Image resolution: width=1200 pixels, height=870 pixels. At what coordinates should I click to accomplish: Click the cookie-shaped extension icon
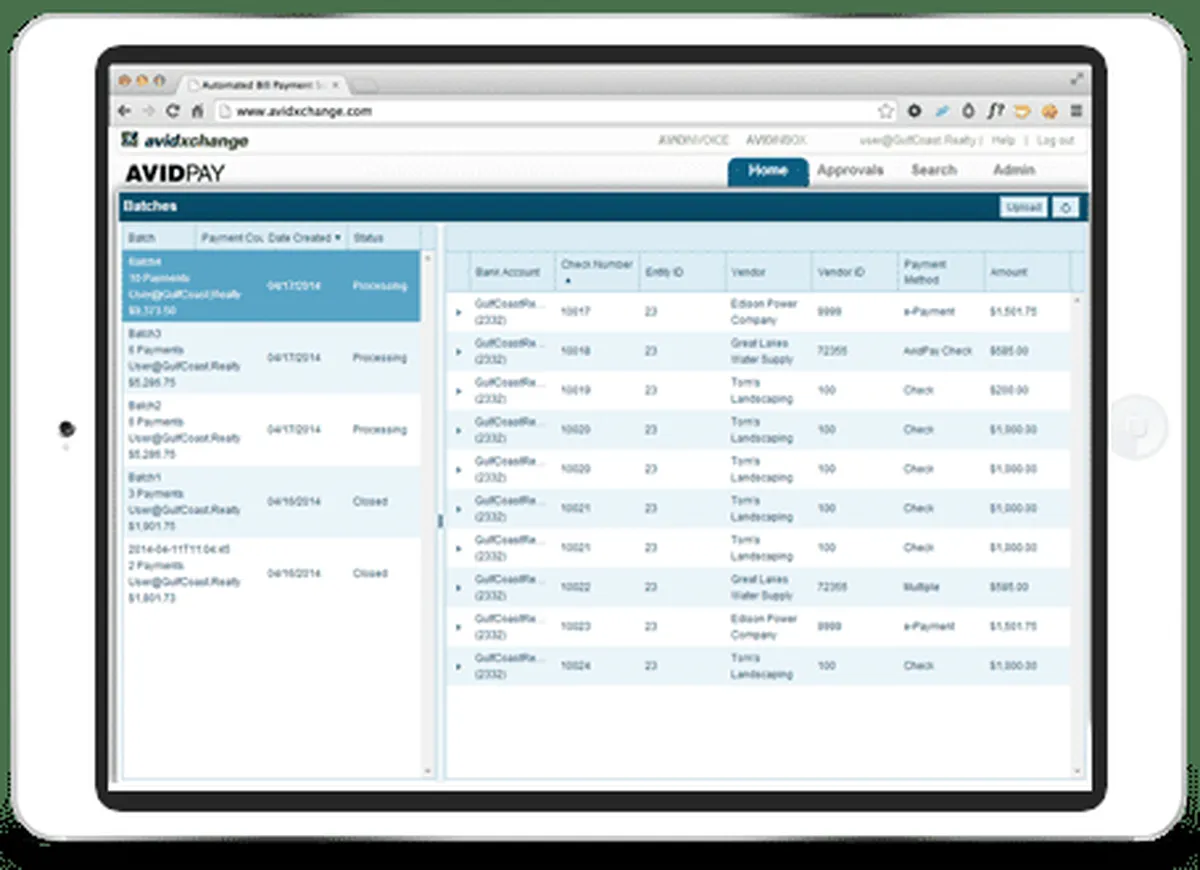pyautogui.click(x=1049, y=111)
